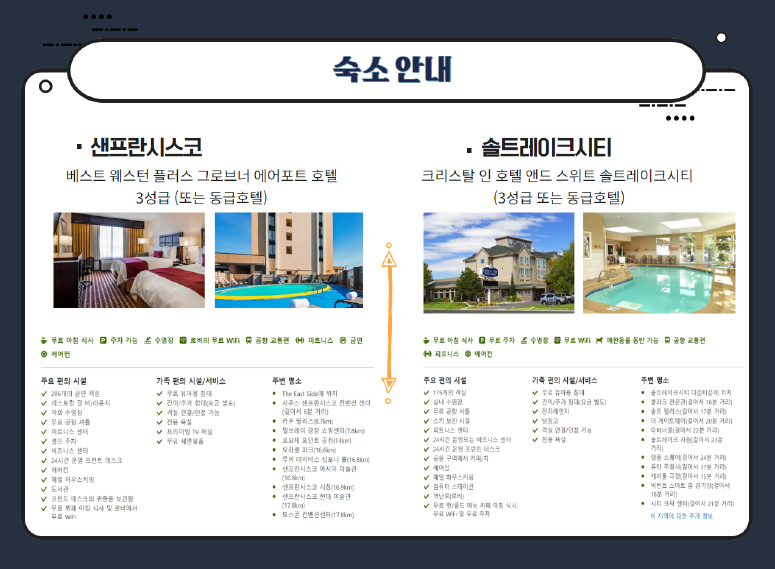The height and width of the screenshot is (569, 775).
Task: Click the 솔트레이크시티 heading
Action: click(546, 147)
